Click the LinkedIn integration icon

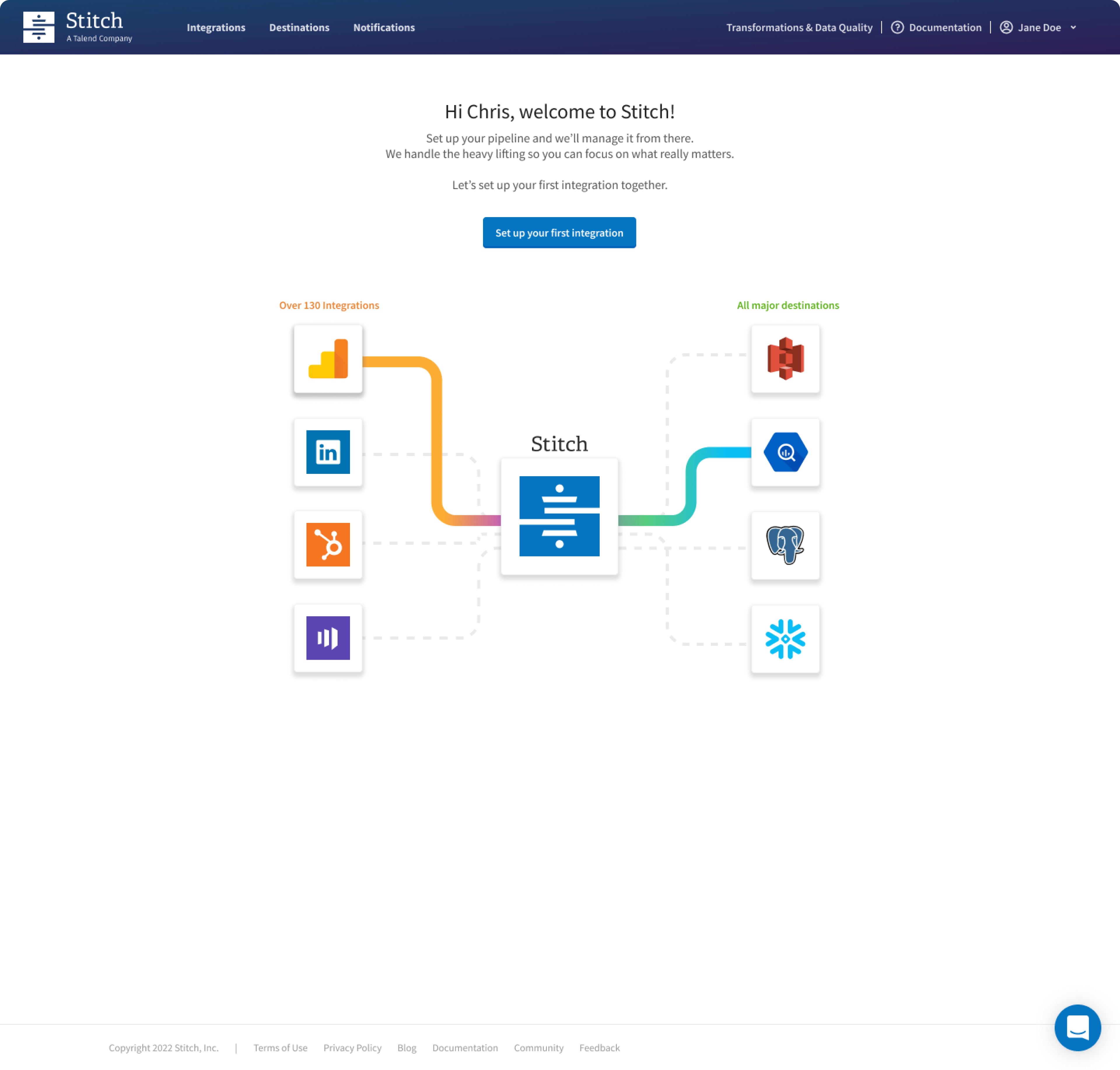pyautogui.click(x=328, y=452)
